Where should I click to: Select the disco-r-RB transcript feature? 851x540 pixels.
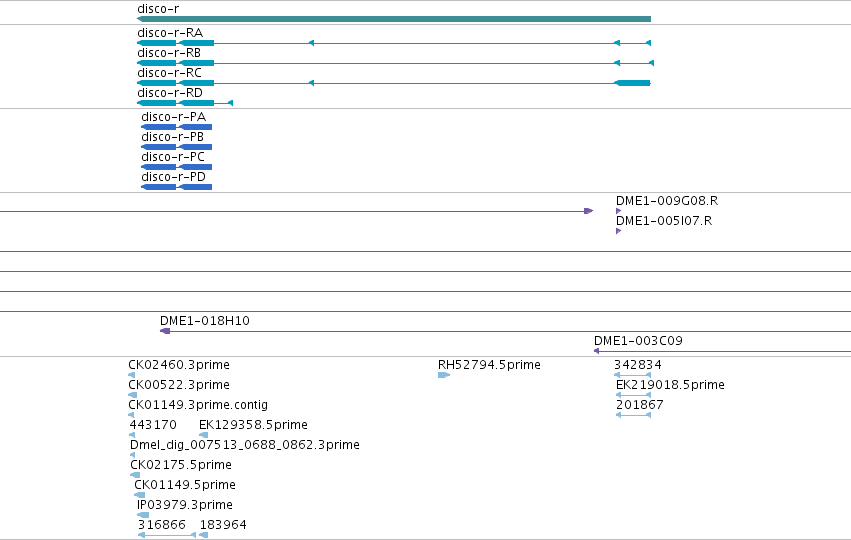pyautogui.click(x=395, y=63)
